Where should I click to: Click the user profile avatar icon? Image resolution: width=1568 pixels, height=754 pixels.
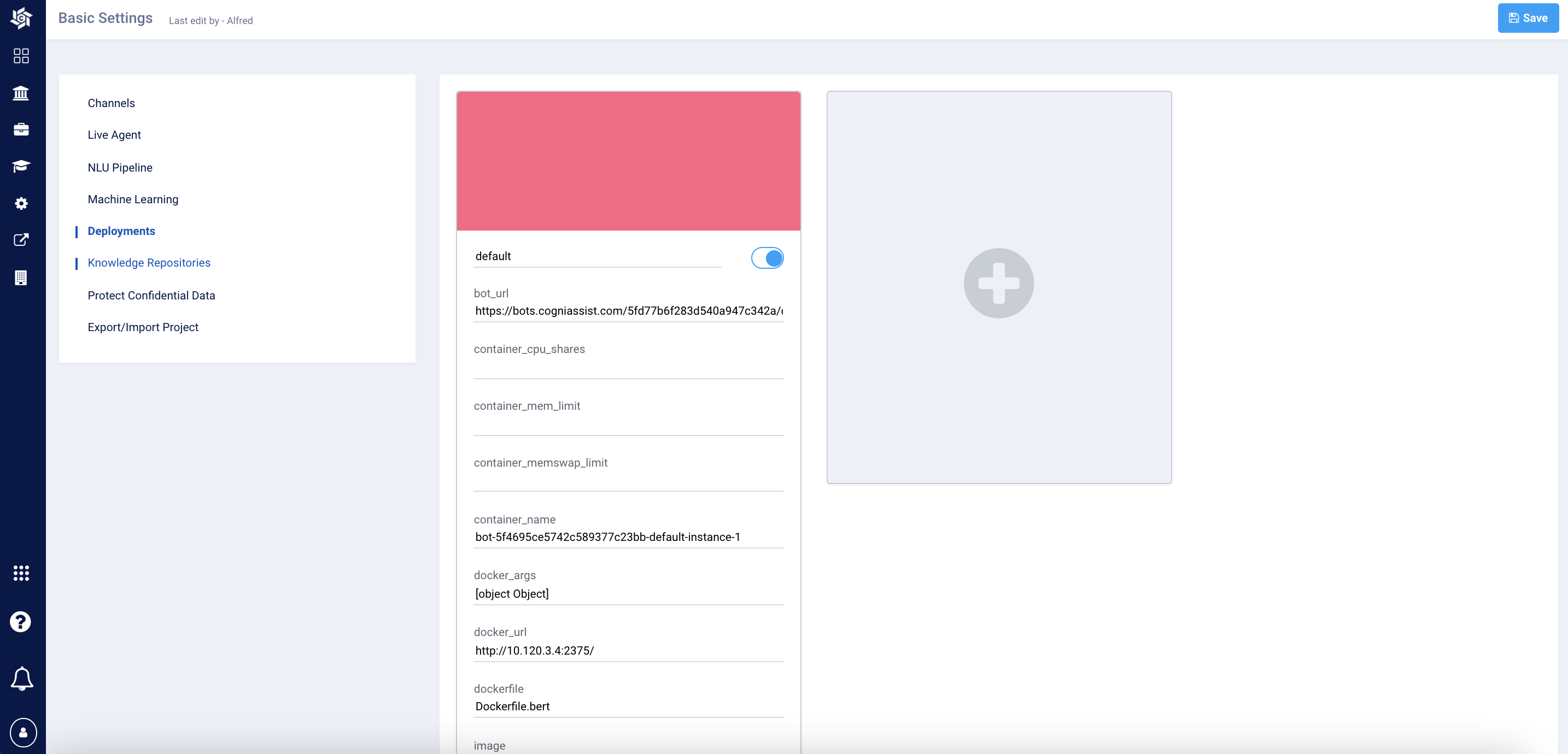pyautogui.click(x=23, y=732)
